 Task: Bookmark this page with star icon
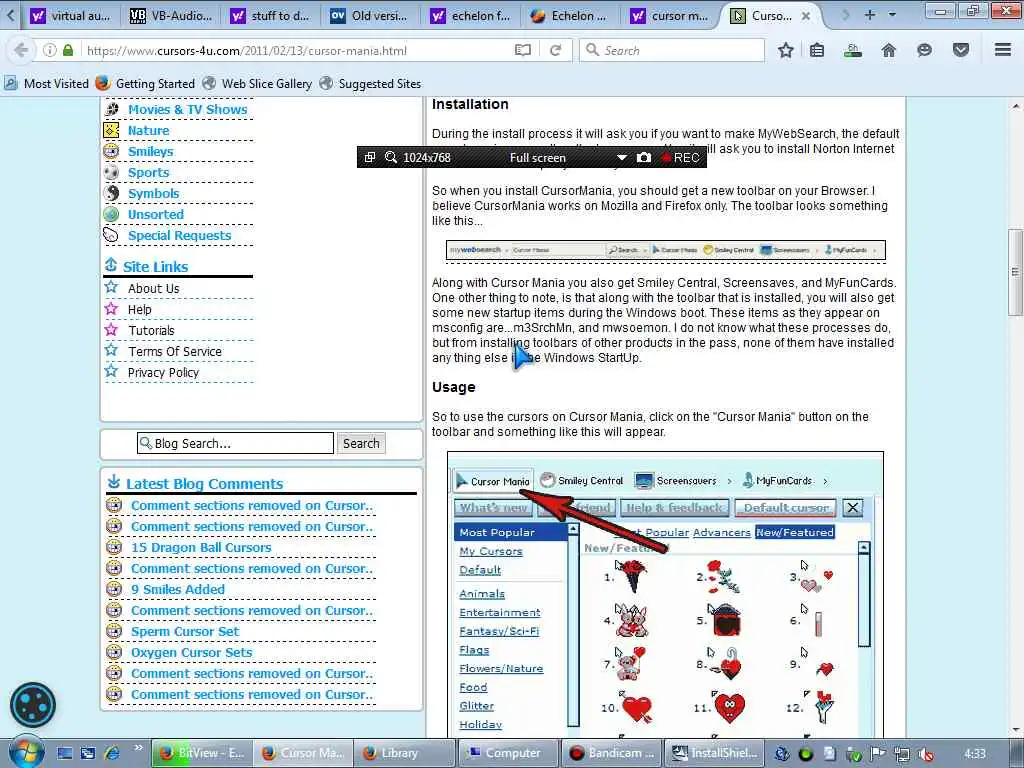coord(786,50)
